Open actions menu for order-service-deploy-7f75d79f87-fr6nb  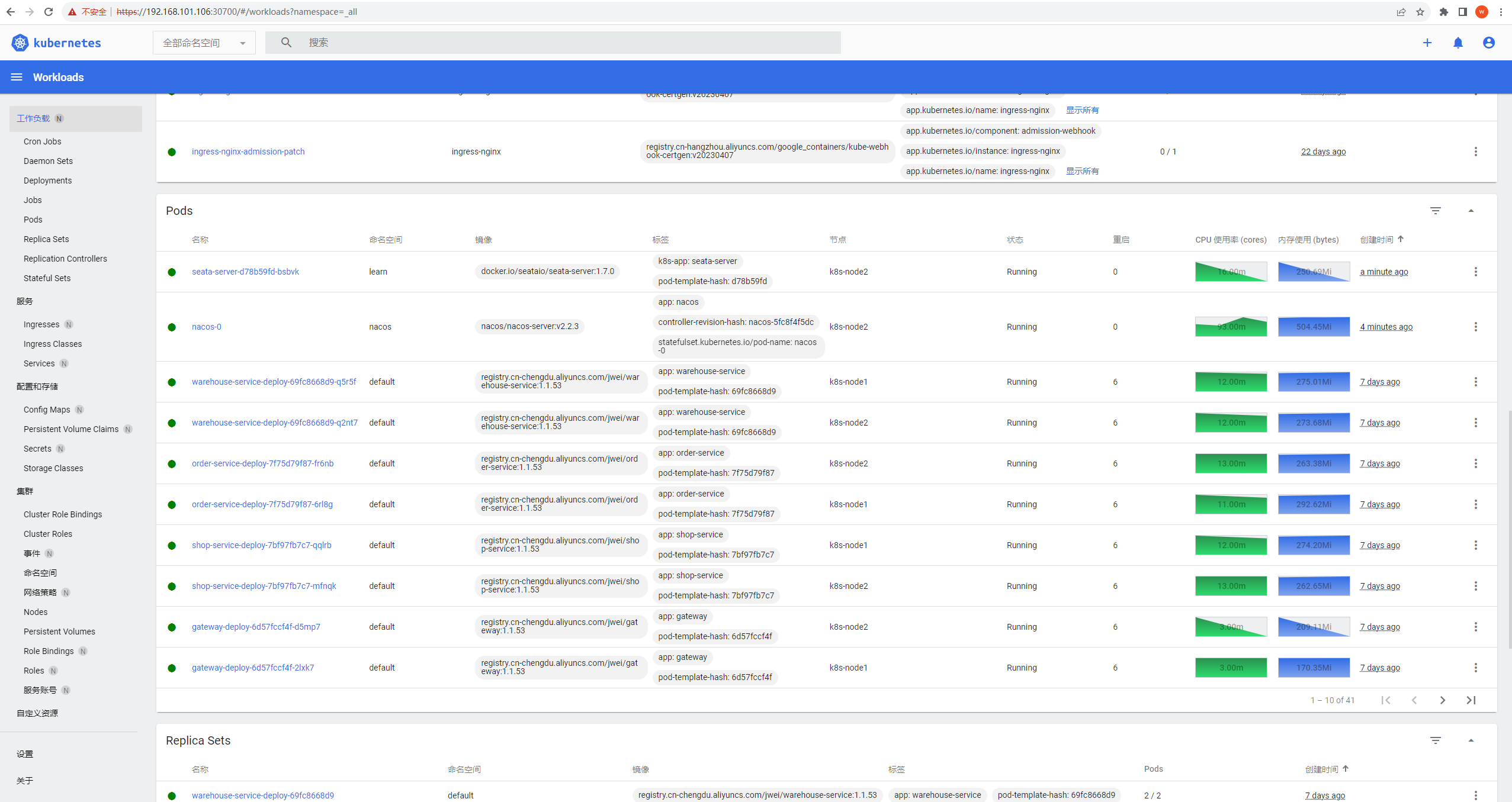(x=1476, y=463)
